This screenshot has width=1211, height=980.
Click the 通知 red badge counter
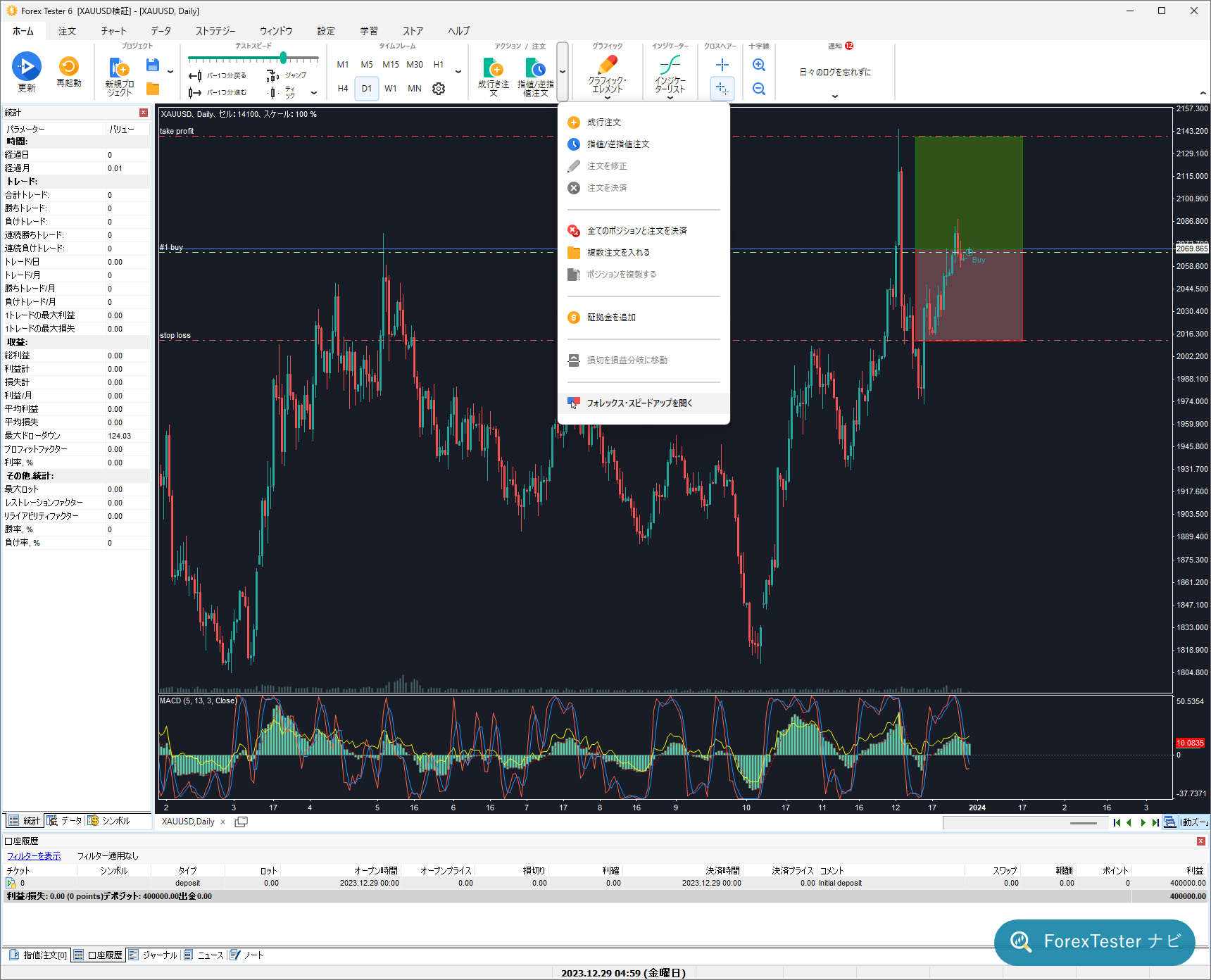coord(849,46)
